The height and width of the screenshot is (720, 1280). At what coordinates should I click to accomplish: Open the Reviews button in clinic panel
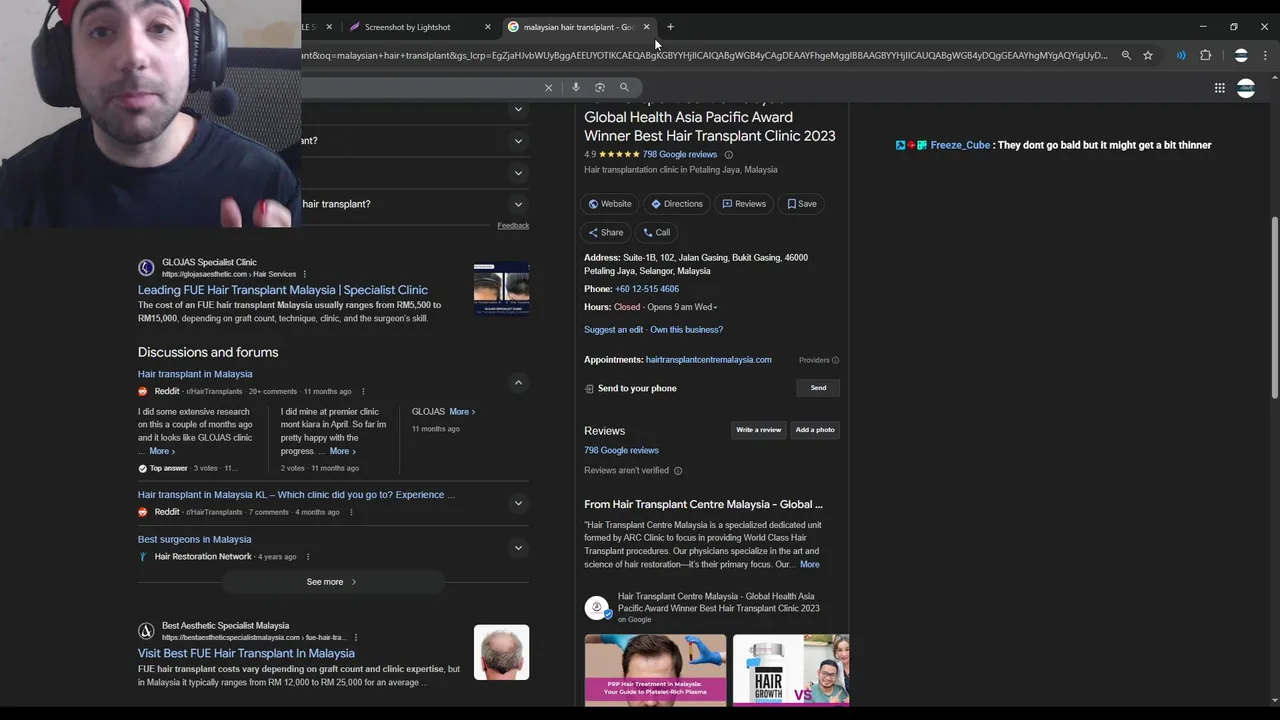click(744, 204)
